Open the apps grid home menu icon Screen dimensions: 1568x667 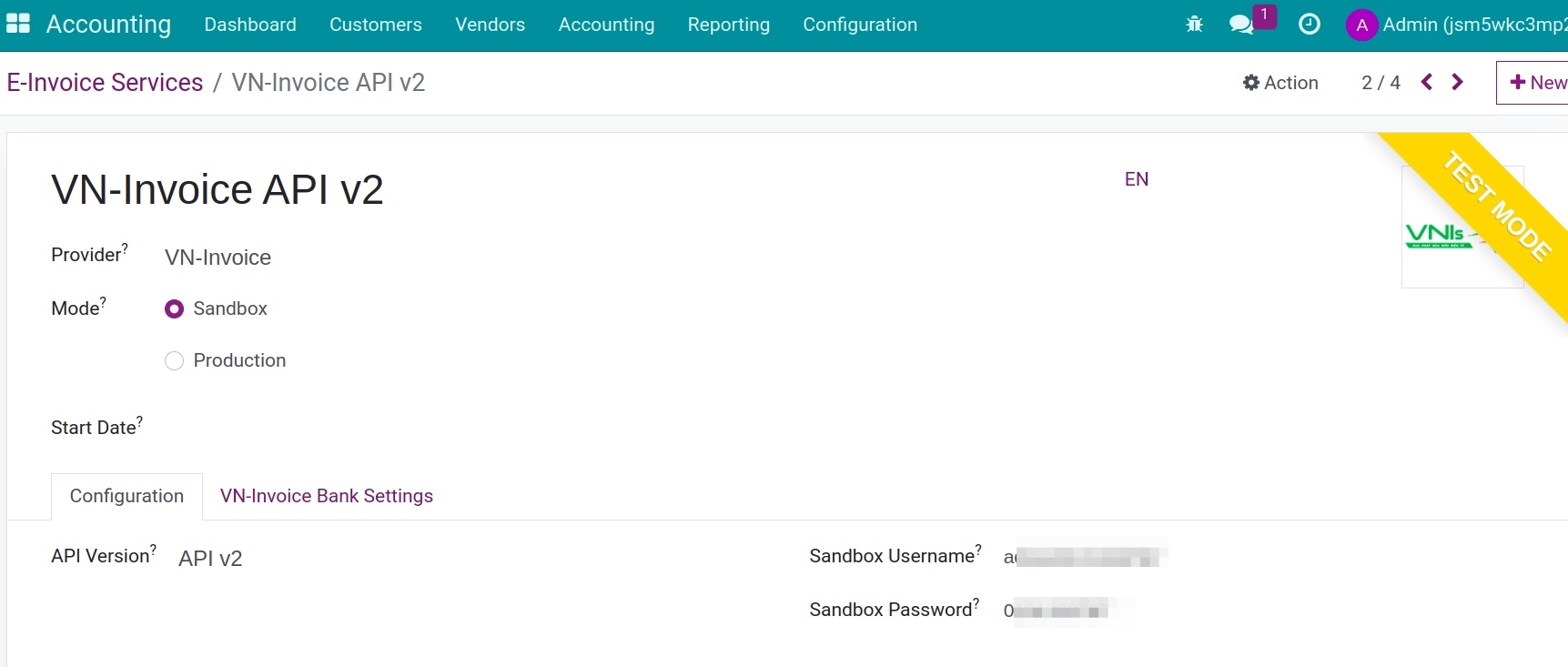click(18, 24)
